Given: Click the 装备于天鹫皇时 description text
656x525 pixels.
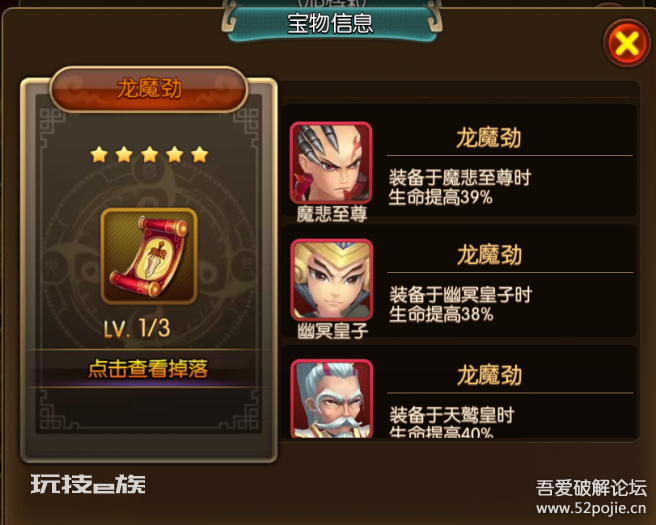Looking at the screenshot, I should point(452,415).
